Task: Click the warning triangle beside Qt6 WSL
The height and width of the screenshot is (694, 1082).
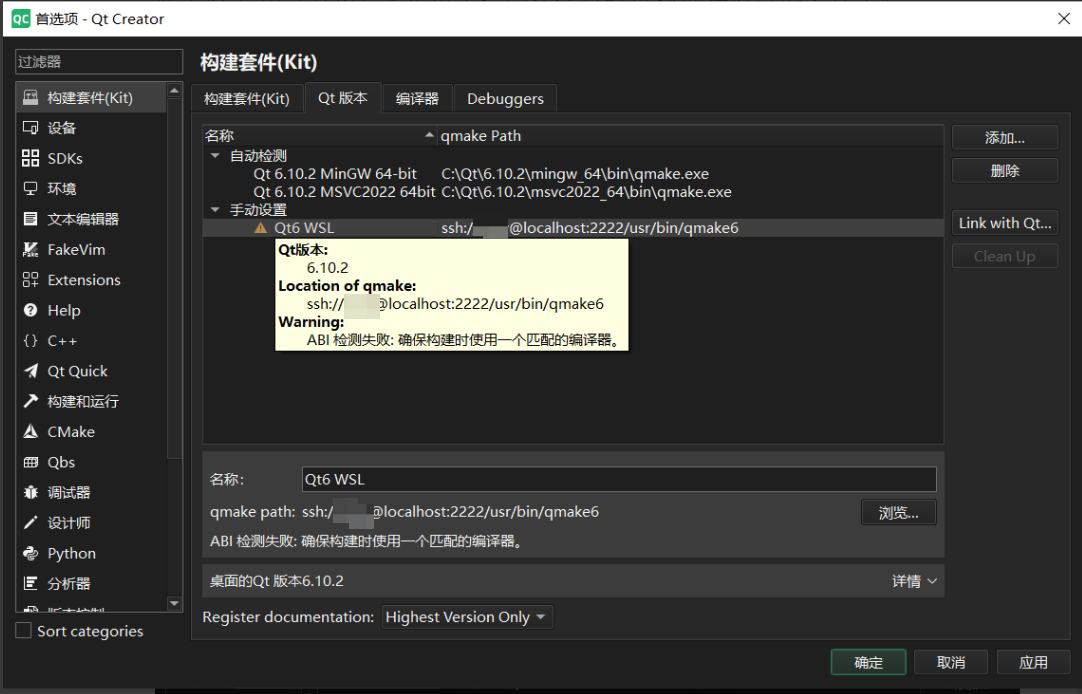Action: [x=260, y=228]
